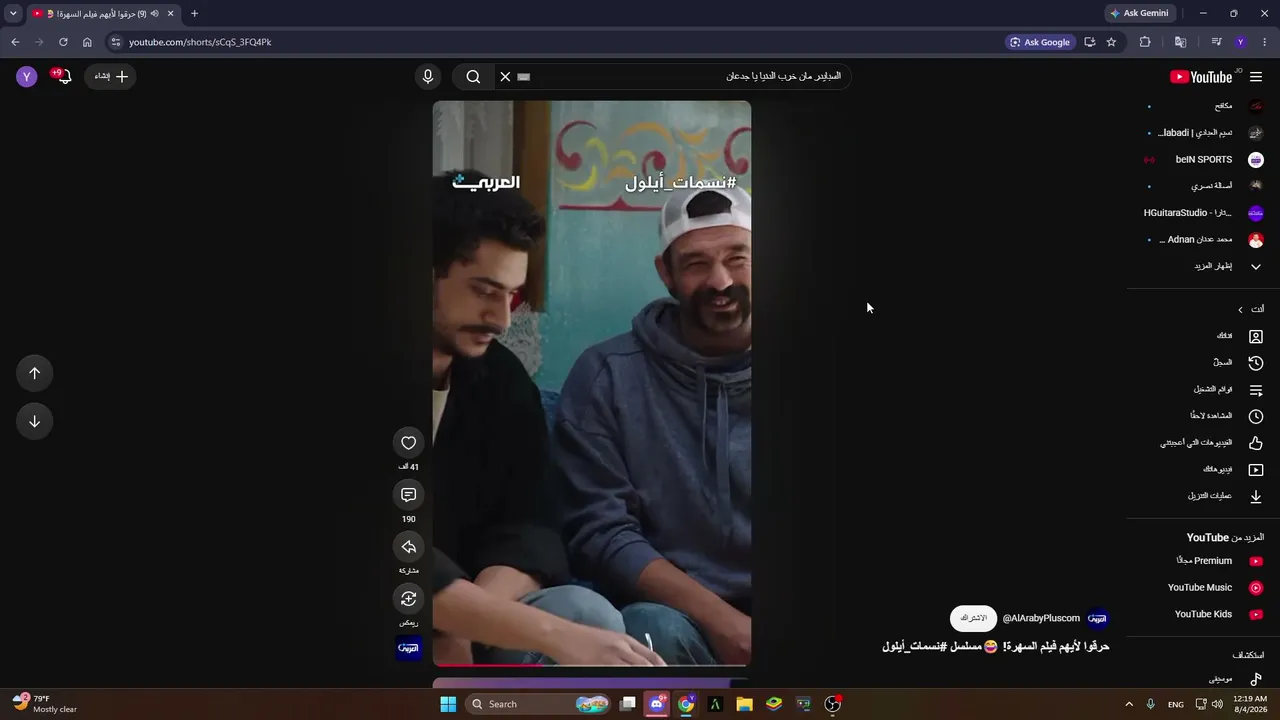Screen dimensions: 1280x720
Task: Click the AlAraby channel avatar beside the handle
Action: [x=1098, y=618]
